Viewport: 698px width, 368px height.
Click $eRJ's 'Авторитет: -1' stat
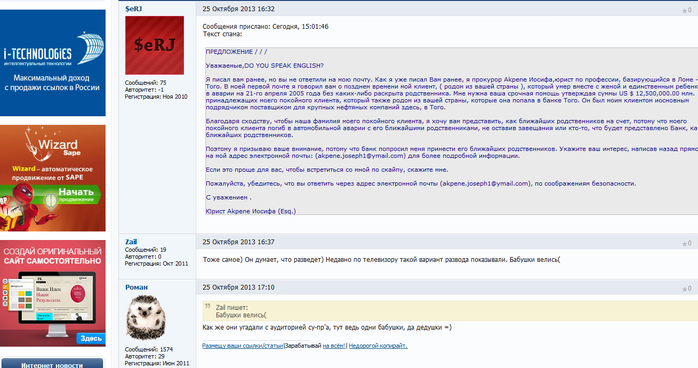click(144, 90)
